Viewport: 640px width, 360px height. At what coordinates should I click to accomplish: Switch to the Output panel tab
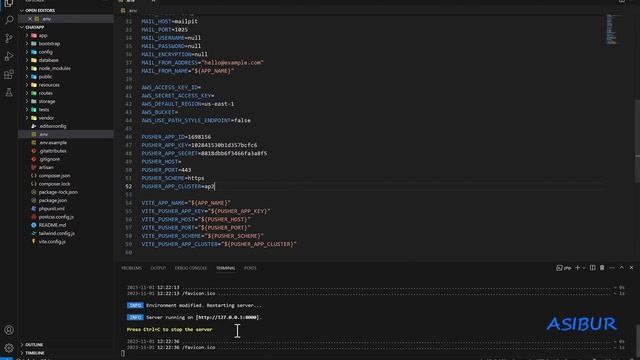(x=158, y=268)
